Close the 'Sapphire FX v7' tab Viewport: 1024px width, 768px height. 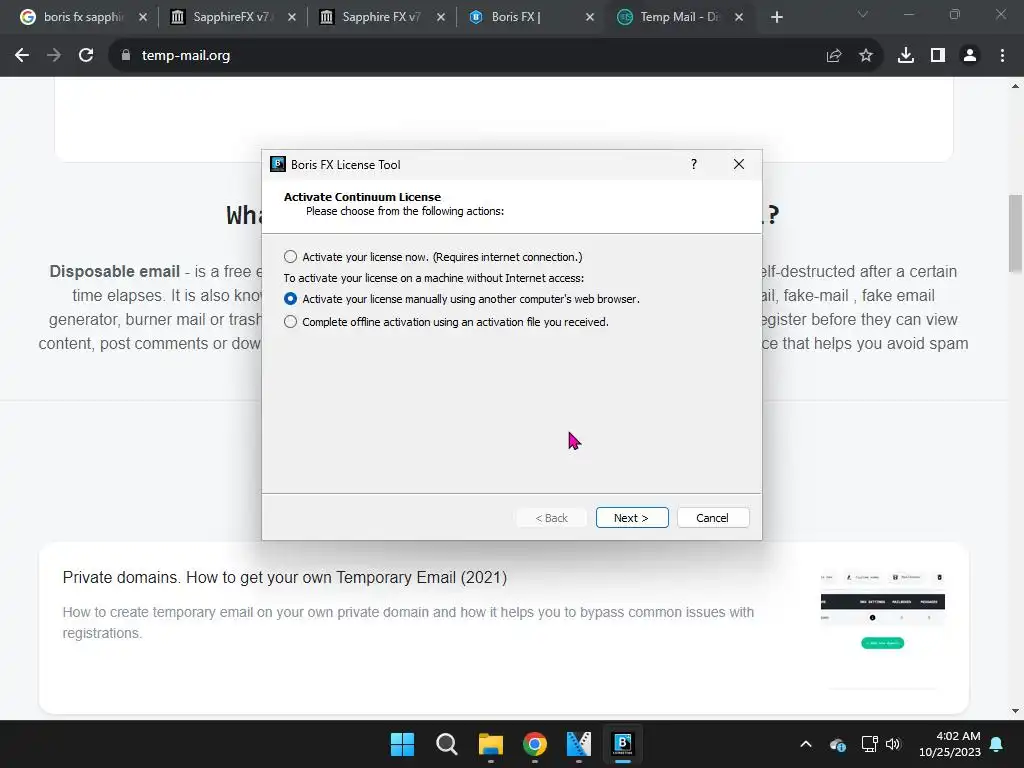(x=441, y=18)
